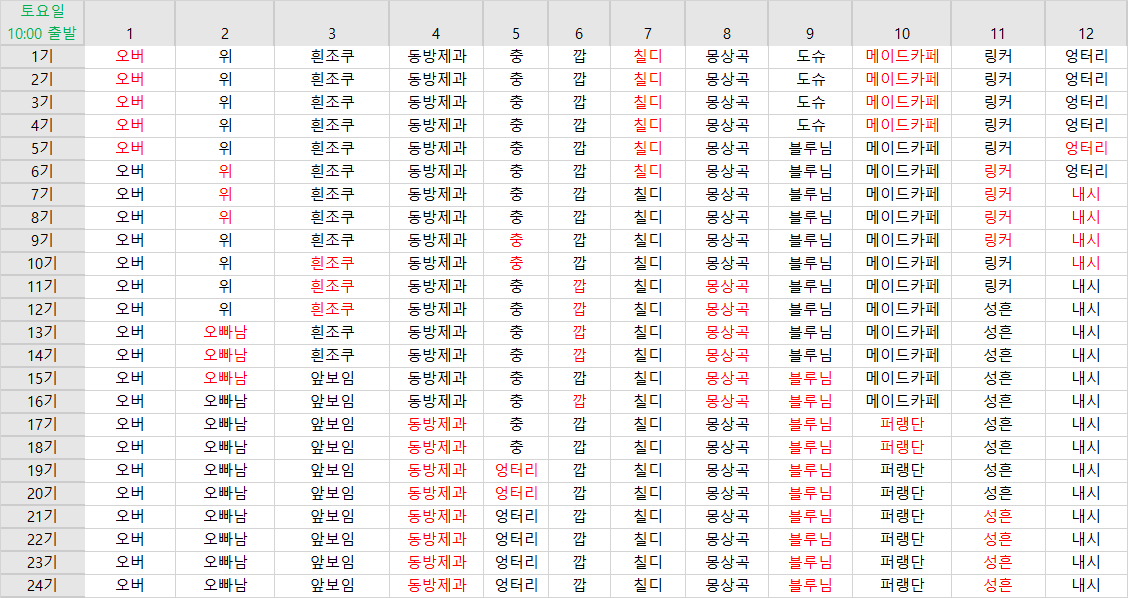The height and width of the screenshot is (598, 1128).
Task: Click the 오버 cell in row 2기
Action: (x=130, y=79)
